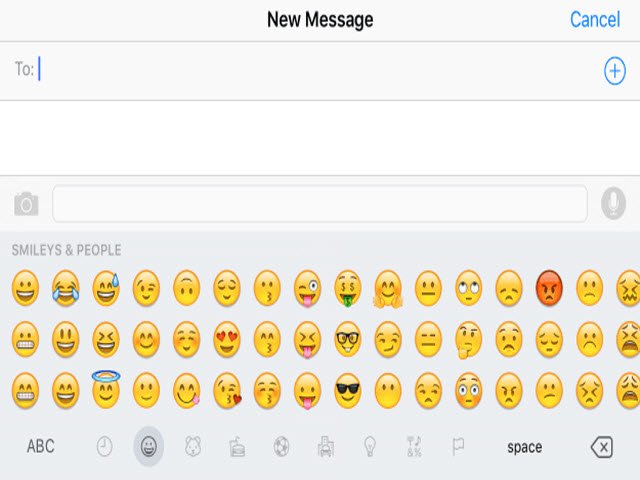This screenshot has height=480, width=640.
Task: Insert the red angry pouting face emoji
Action: pyautogui.click(x=549, y=288)
